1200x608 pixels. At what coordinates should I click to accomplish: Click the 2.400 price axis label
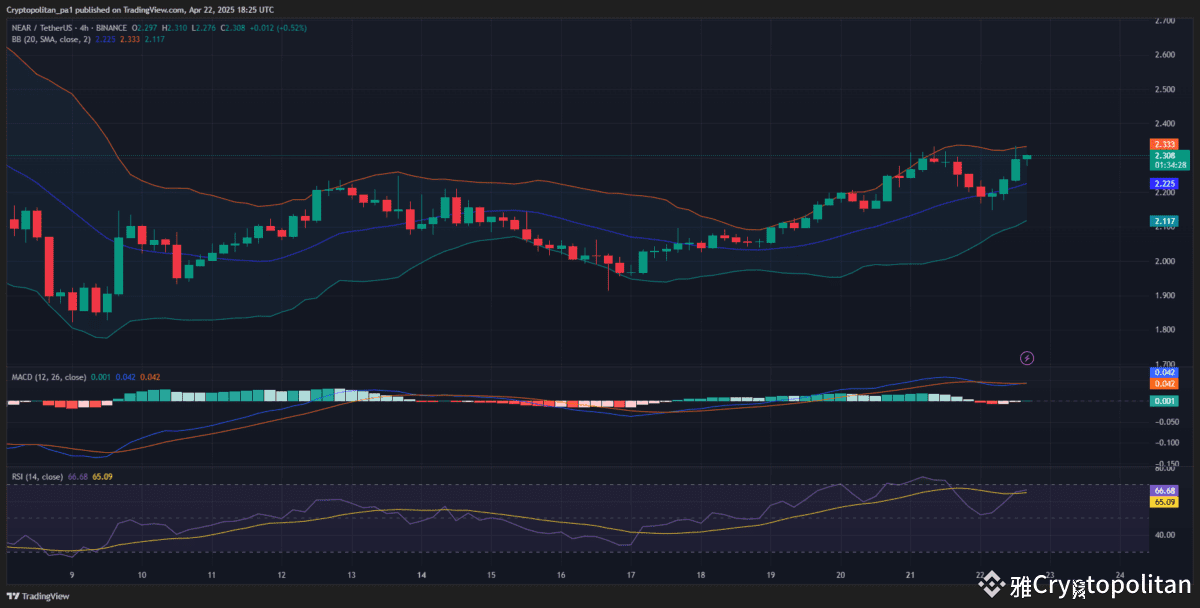click(x=1164, y=124)
